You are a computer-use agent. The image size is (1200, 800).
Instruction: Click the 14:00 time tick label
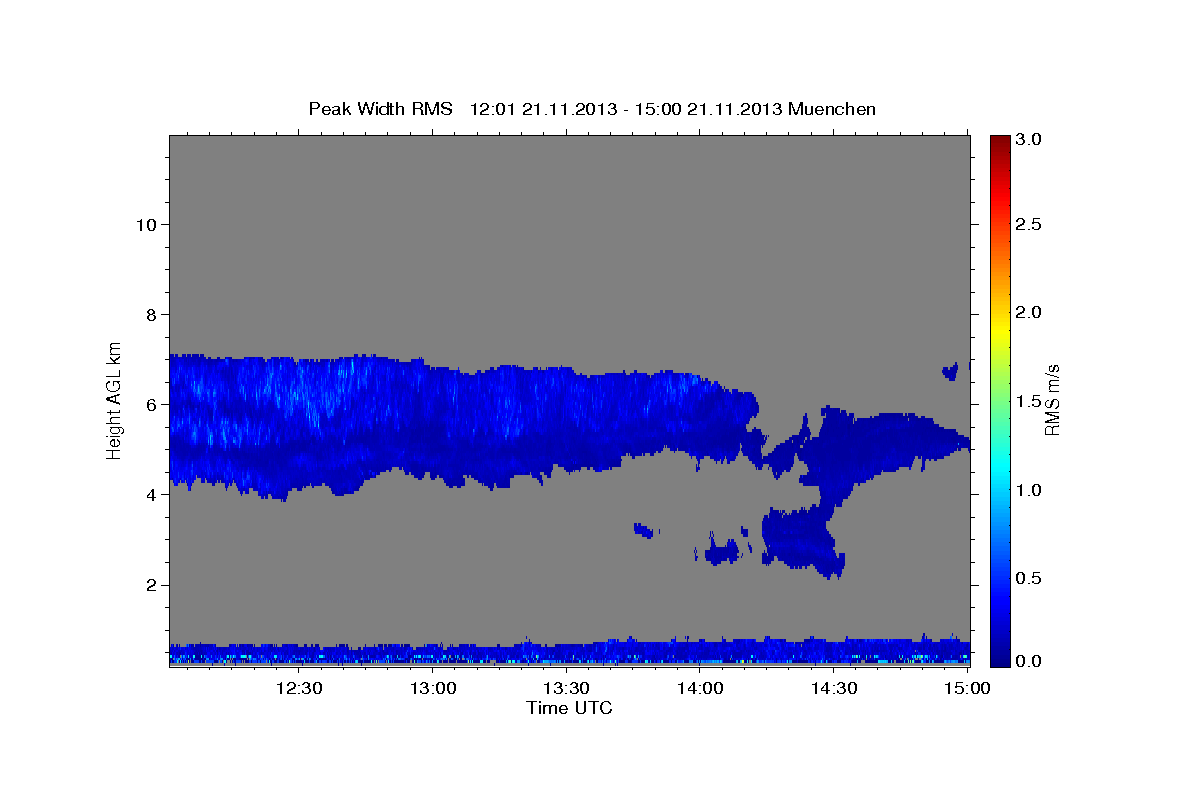pos(699,688)
